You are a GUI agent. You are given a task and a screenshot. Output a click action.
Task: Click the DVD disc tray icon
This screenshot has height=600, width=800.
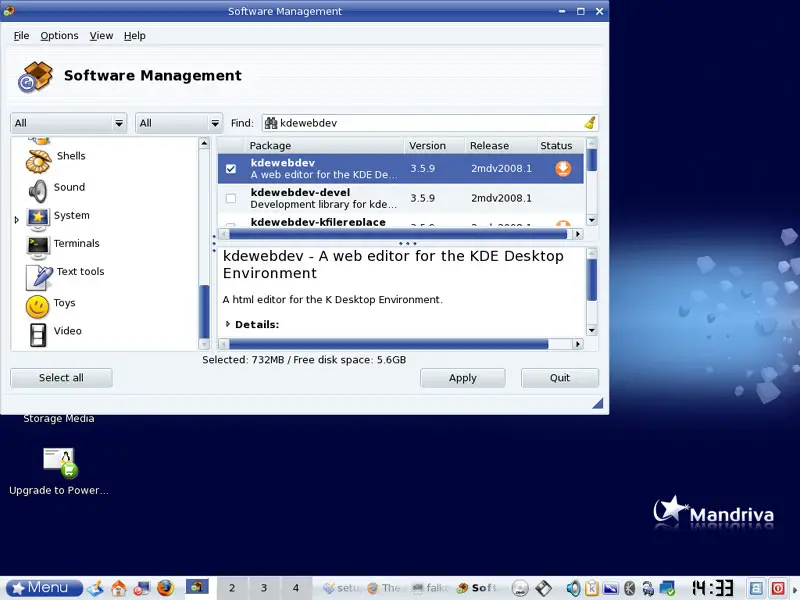[520, 588]
